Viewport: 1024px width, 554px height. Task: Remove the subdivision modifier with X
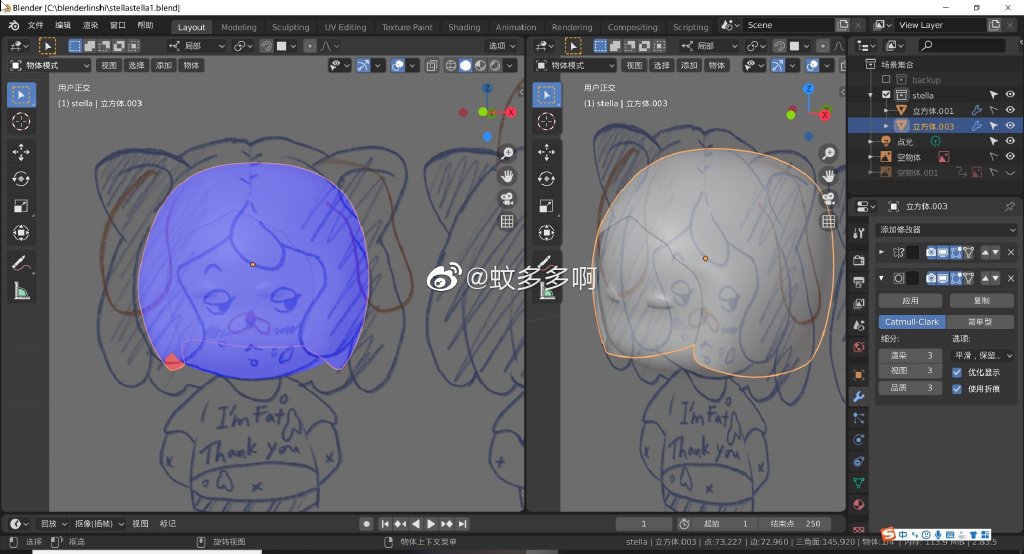tap(1011, 278)
